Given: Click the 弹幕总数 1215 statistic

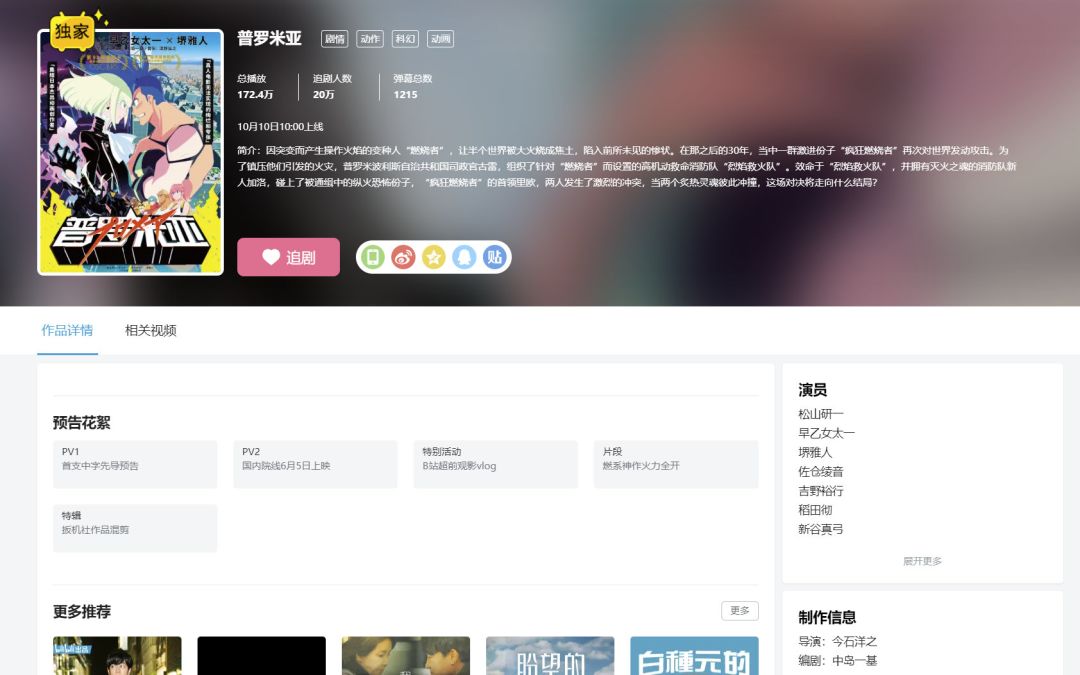Looking at the screenshot, I should point(413,87).
